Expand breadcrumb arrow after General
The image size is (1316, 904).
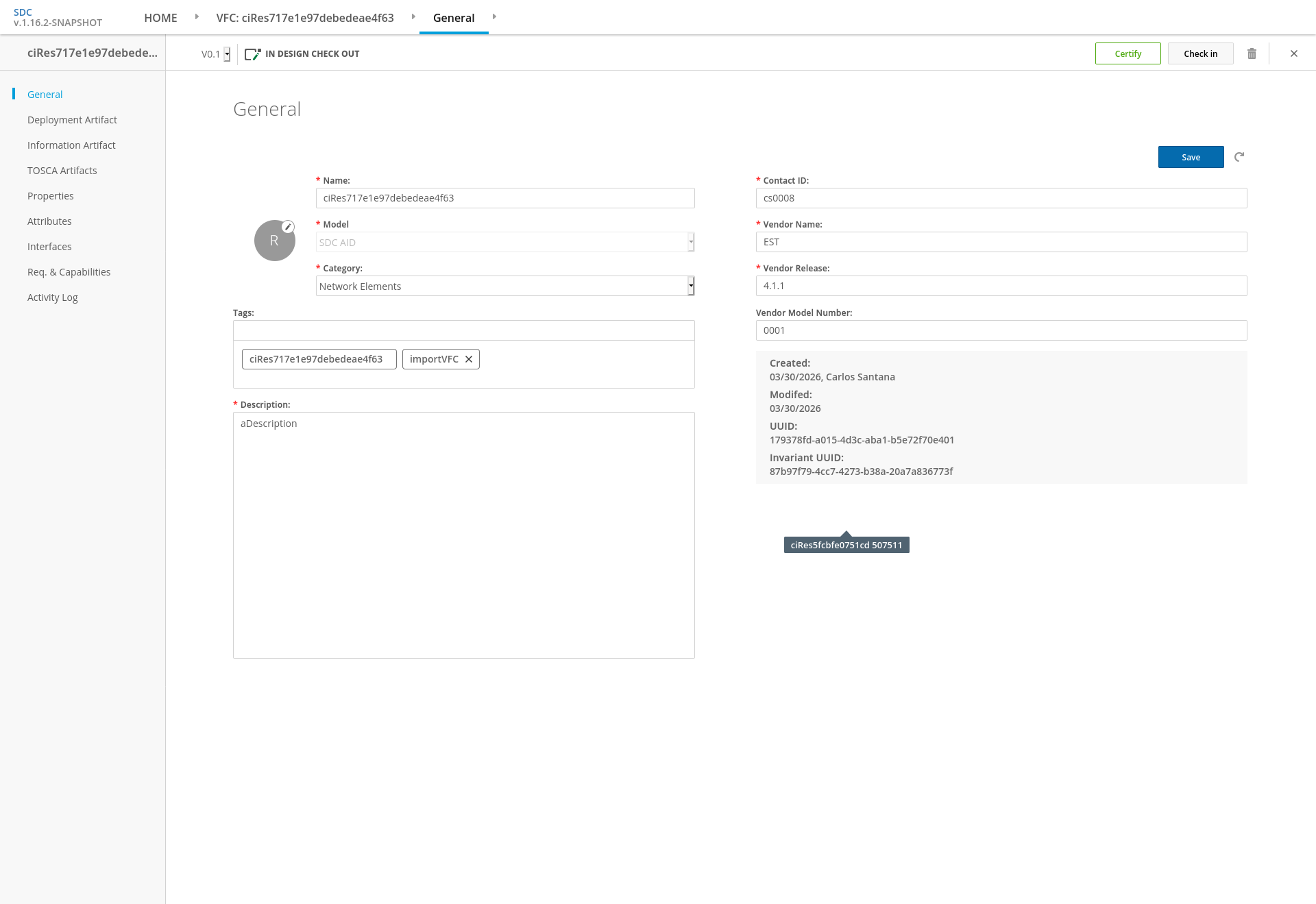[494, 16]
